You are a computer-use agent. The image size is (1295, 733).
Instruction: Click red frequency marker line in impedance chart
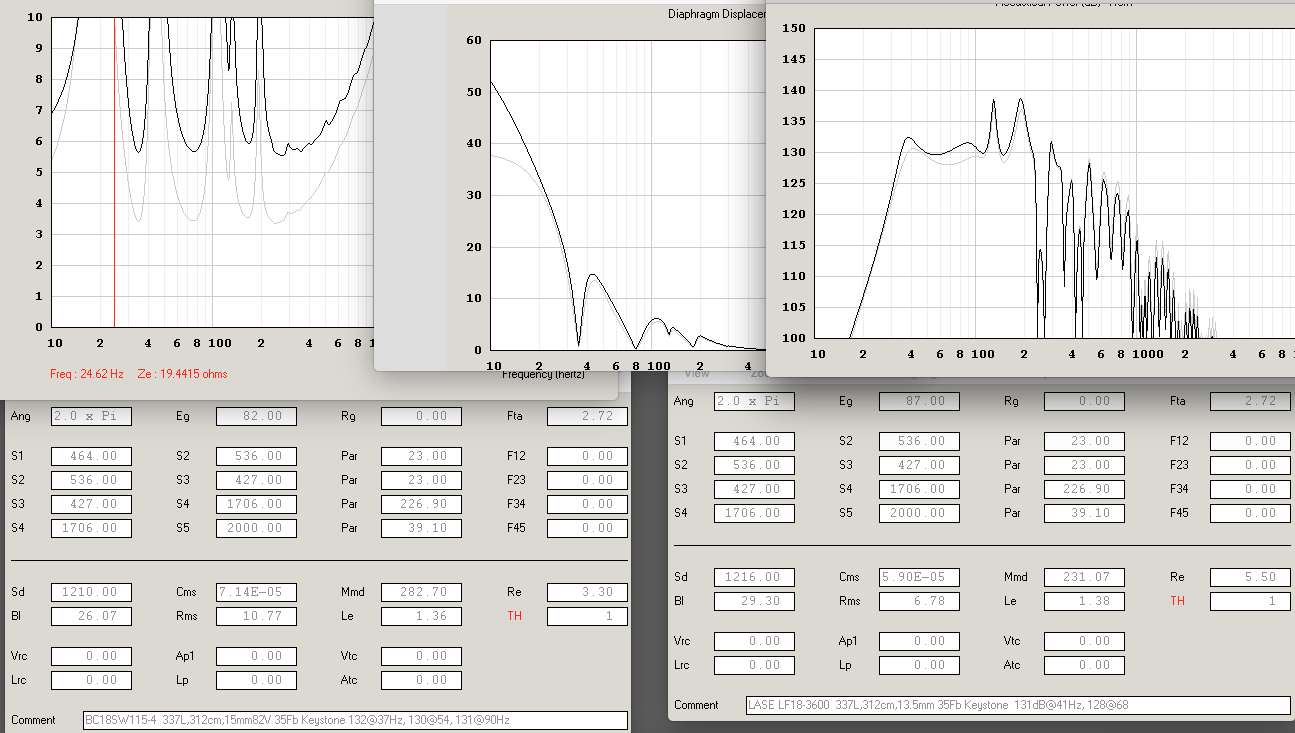coord(114,172)
